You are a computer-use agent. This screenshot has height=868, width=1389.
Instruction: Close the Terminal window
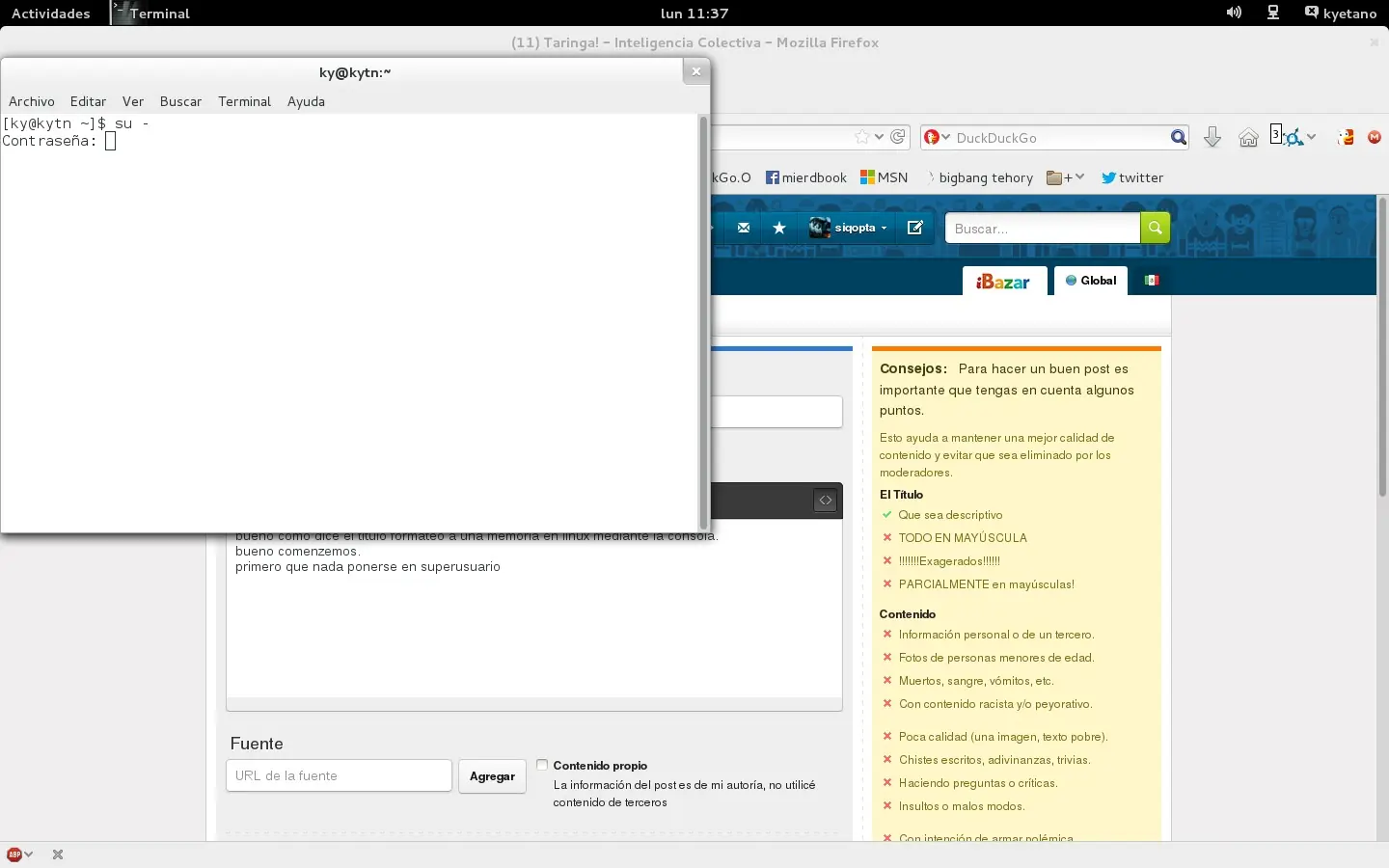pyautogui.click(x=696, y=71)
